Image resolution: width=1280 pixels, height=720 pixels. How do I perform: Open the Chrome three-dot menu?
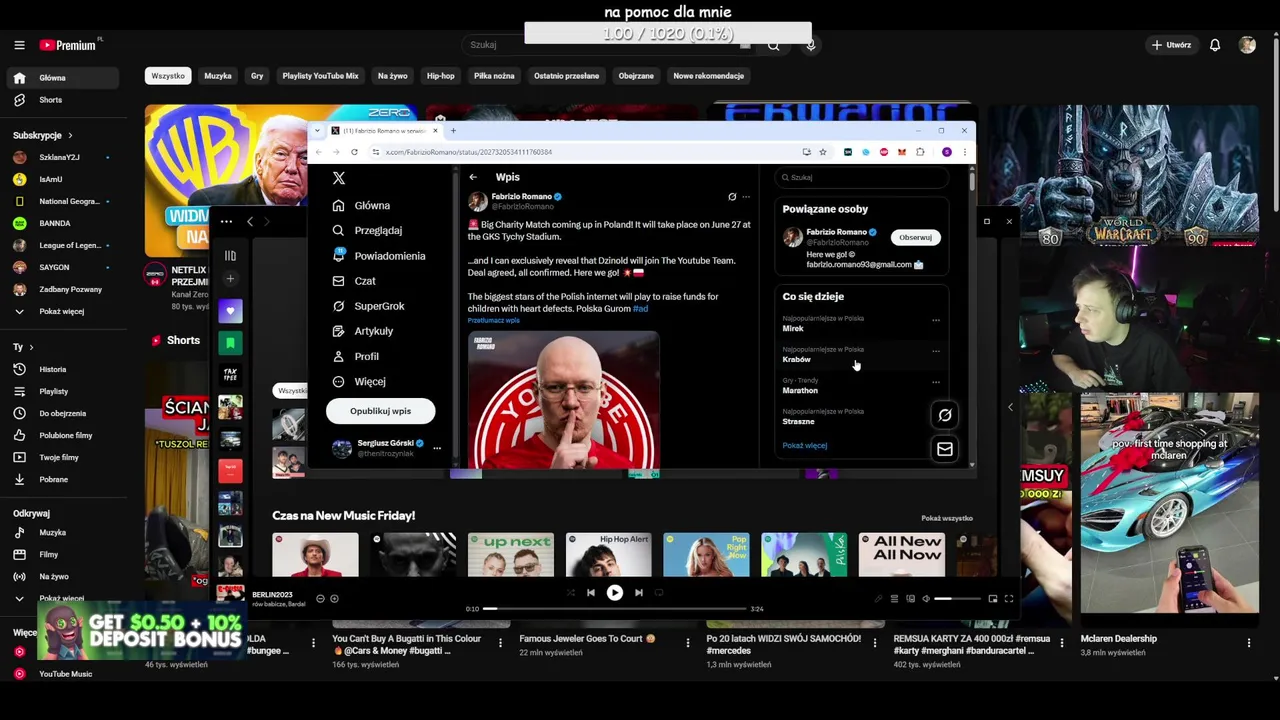(965, 152)
